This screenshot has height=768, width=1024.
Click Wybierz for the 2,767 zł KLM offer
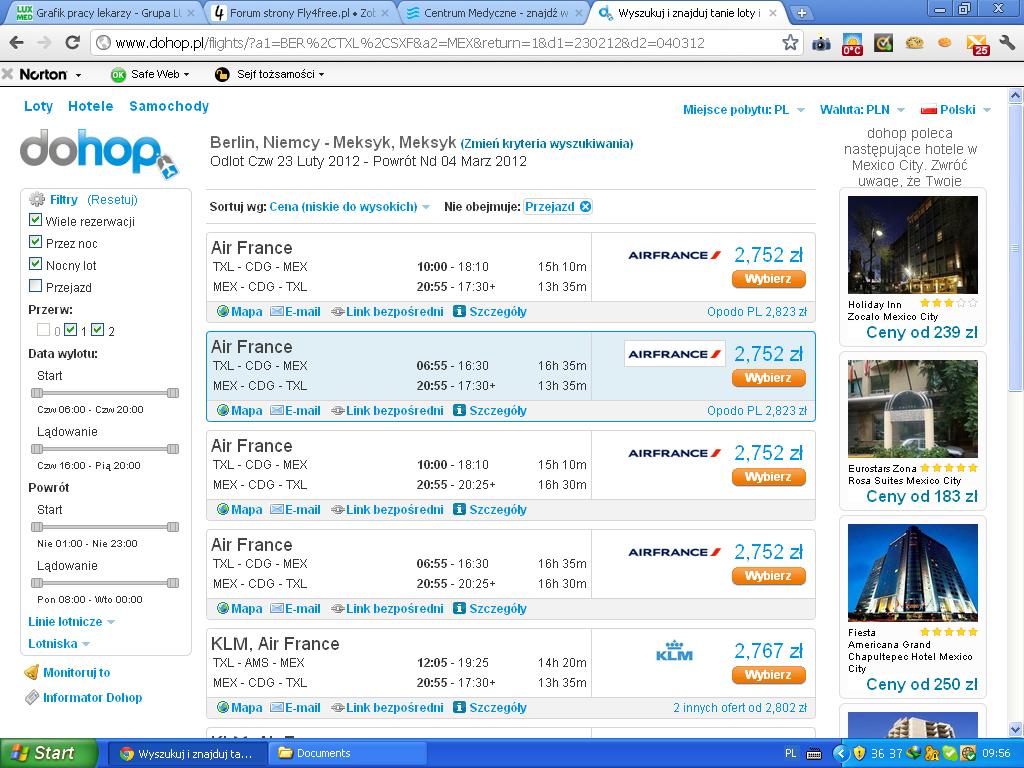769,675
